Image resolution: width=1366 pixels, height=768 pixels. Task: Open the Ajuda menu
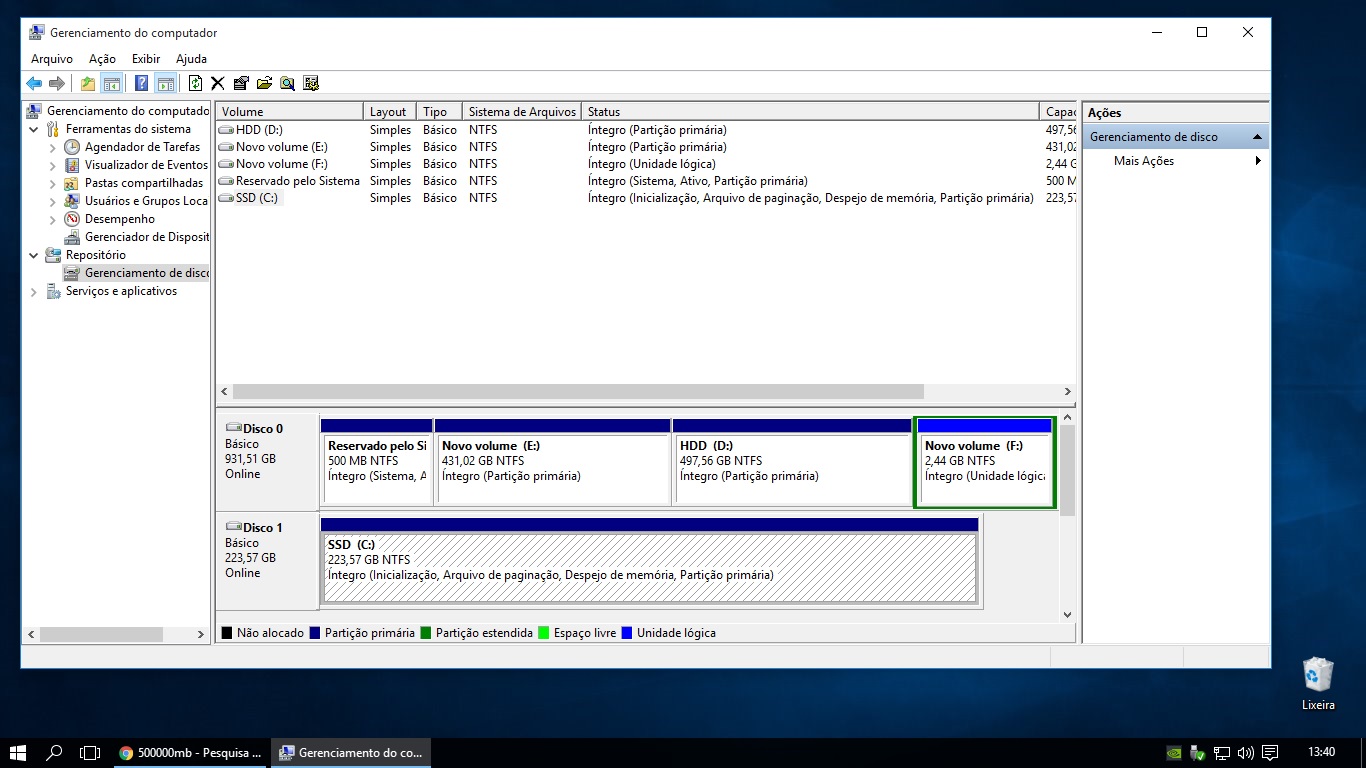pos(191,59)
